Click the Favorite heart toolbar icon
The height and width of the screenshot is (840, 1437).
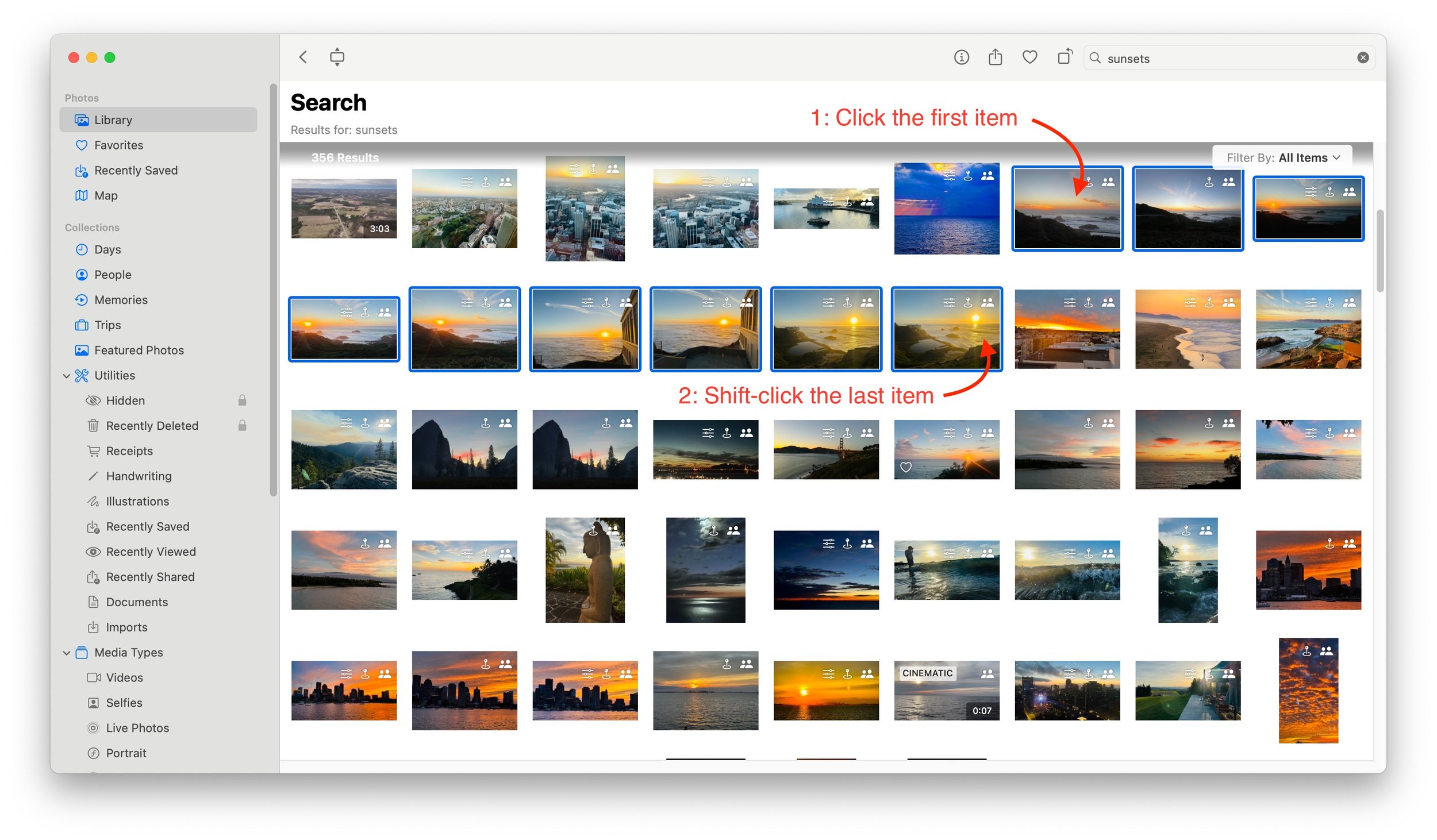(x=1029, y=57)
